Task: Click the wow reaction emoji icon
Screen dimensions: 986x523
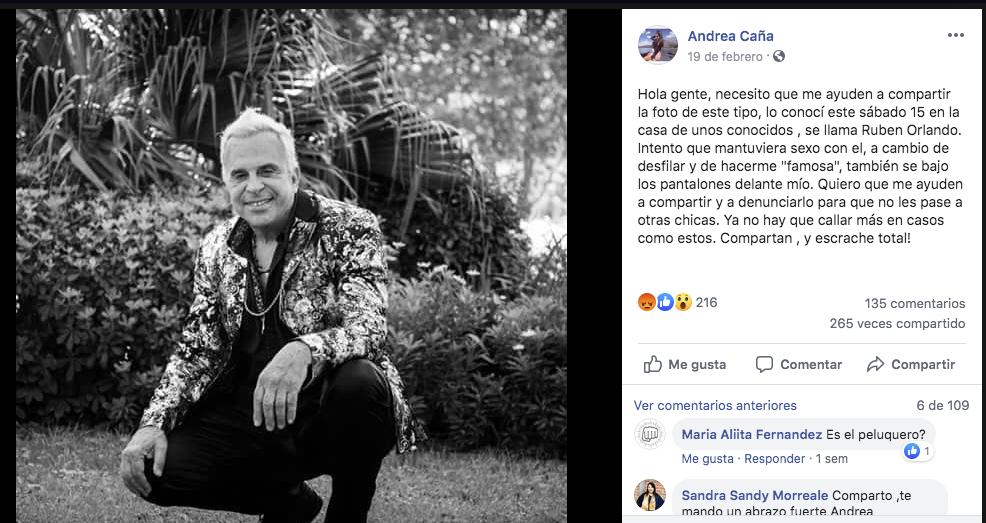Action: (x=683, y=302)
